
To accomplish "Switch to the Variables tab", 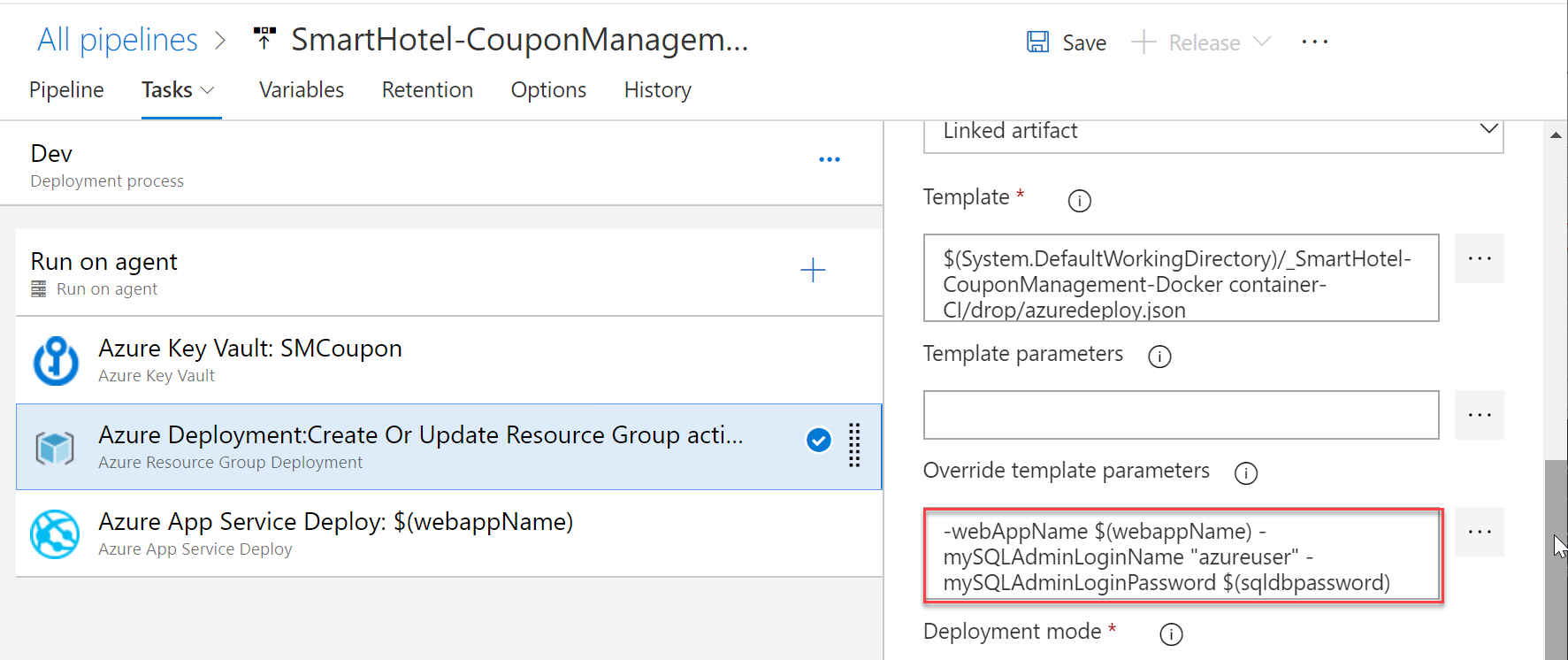I will pos(302,90).
